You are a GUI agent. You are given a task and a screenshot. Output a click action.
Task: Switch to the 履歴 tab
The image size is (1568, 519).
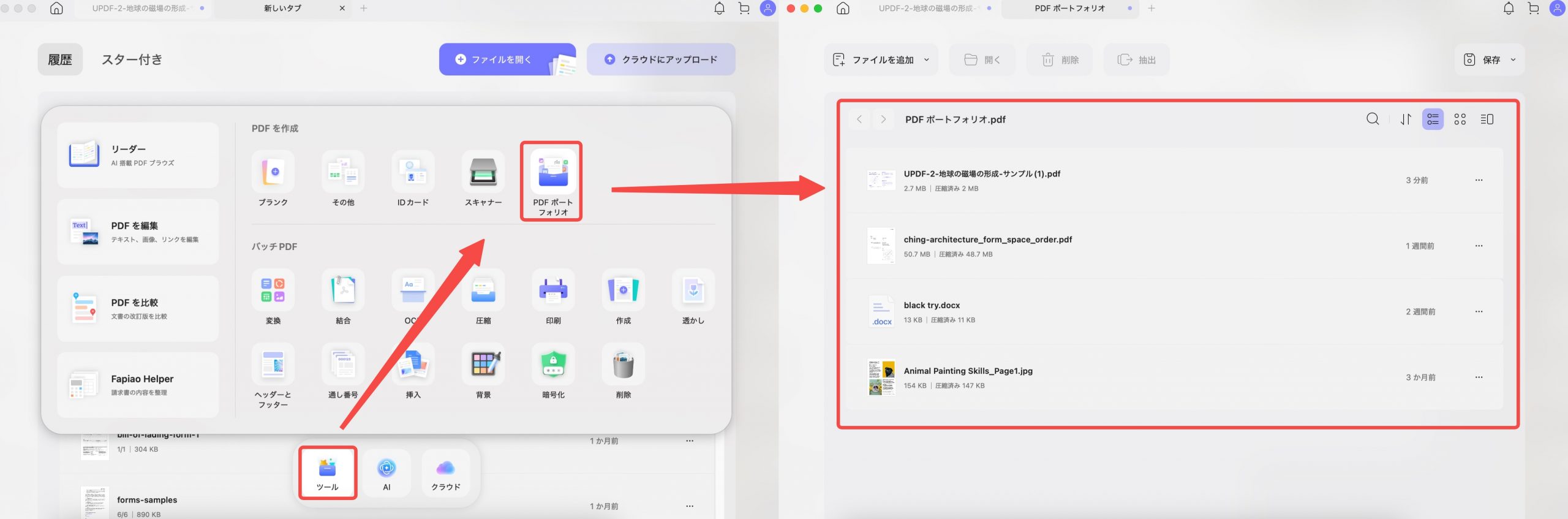[60, 59]
